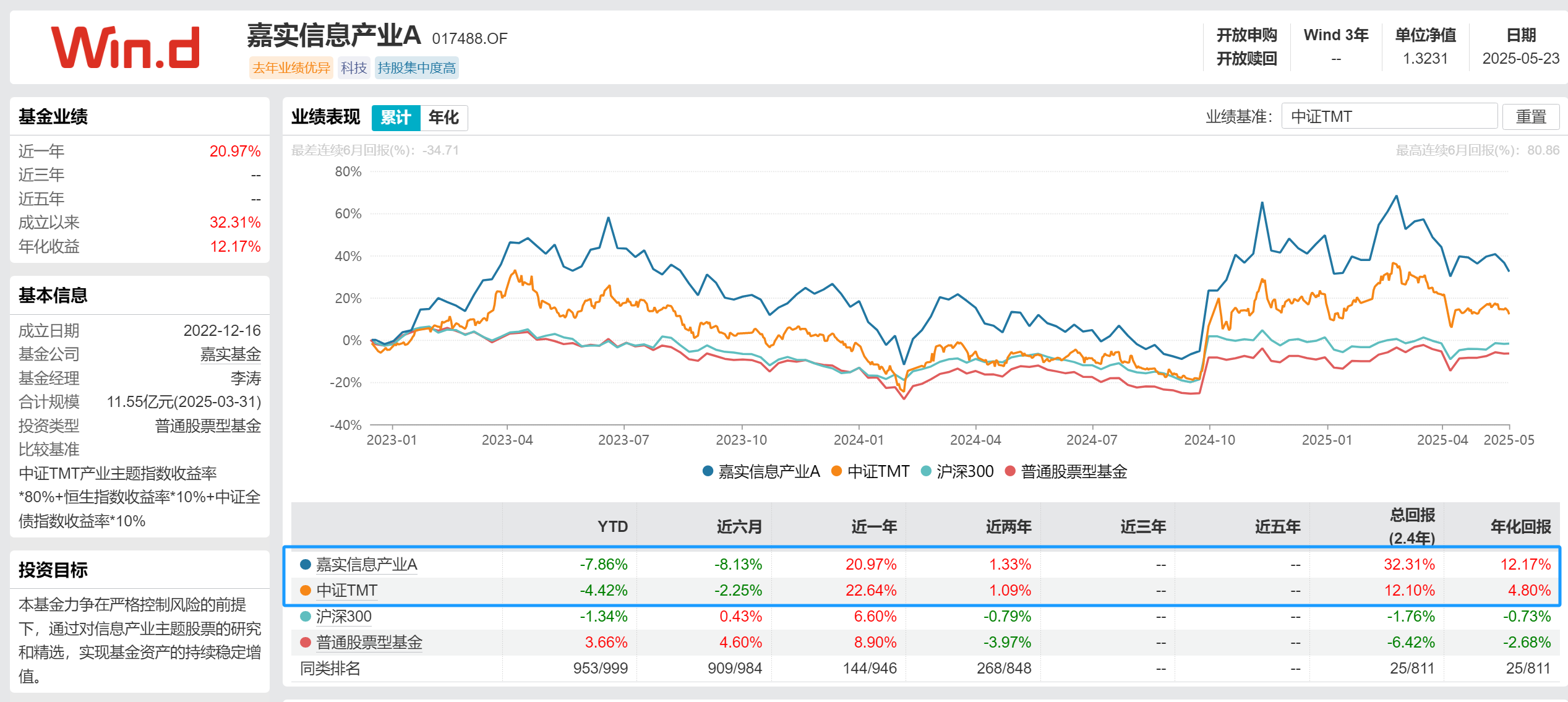The height and width of the screenshot is (702, 1568).
Task: Open 普通股票型基金 link in performance table
Action: 369,642
